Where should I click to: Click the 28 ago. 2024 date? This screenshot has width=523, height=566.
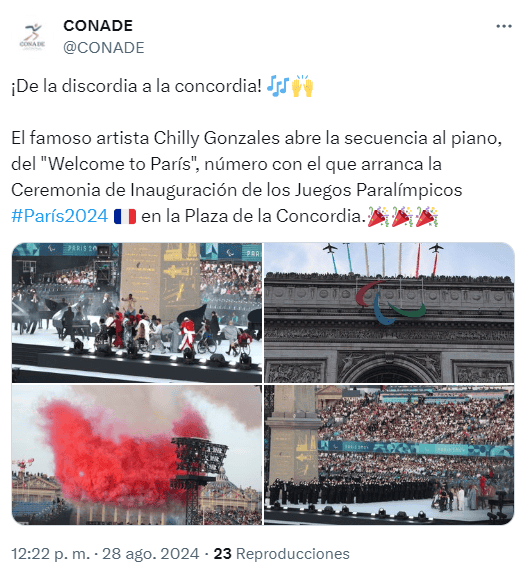151,554
